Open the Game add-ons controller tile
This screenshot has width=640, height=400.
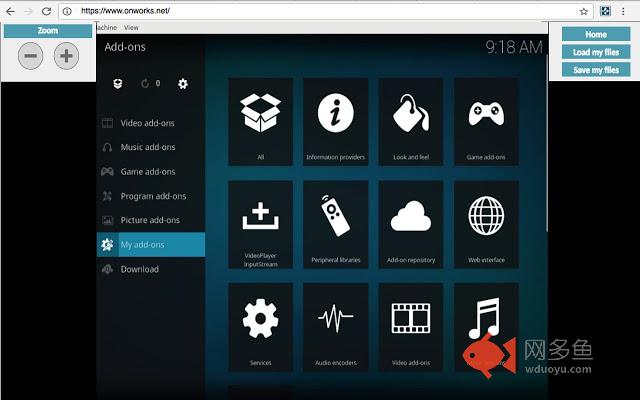pyautogui.click(x=486, y=121)
